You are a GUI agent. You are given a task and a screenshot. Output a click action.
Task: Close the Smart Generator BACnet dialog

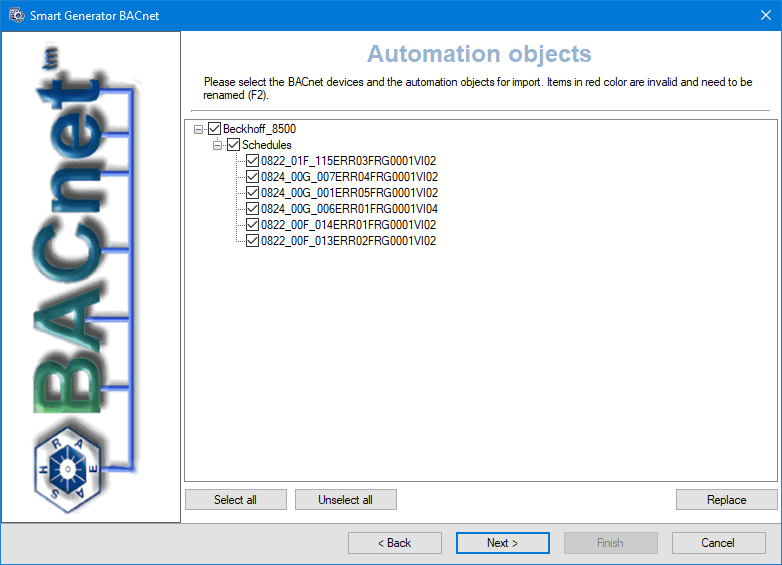click(x=758, y=15)
